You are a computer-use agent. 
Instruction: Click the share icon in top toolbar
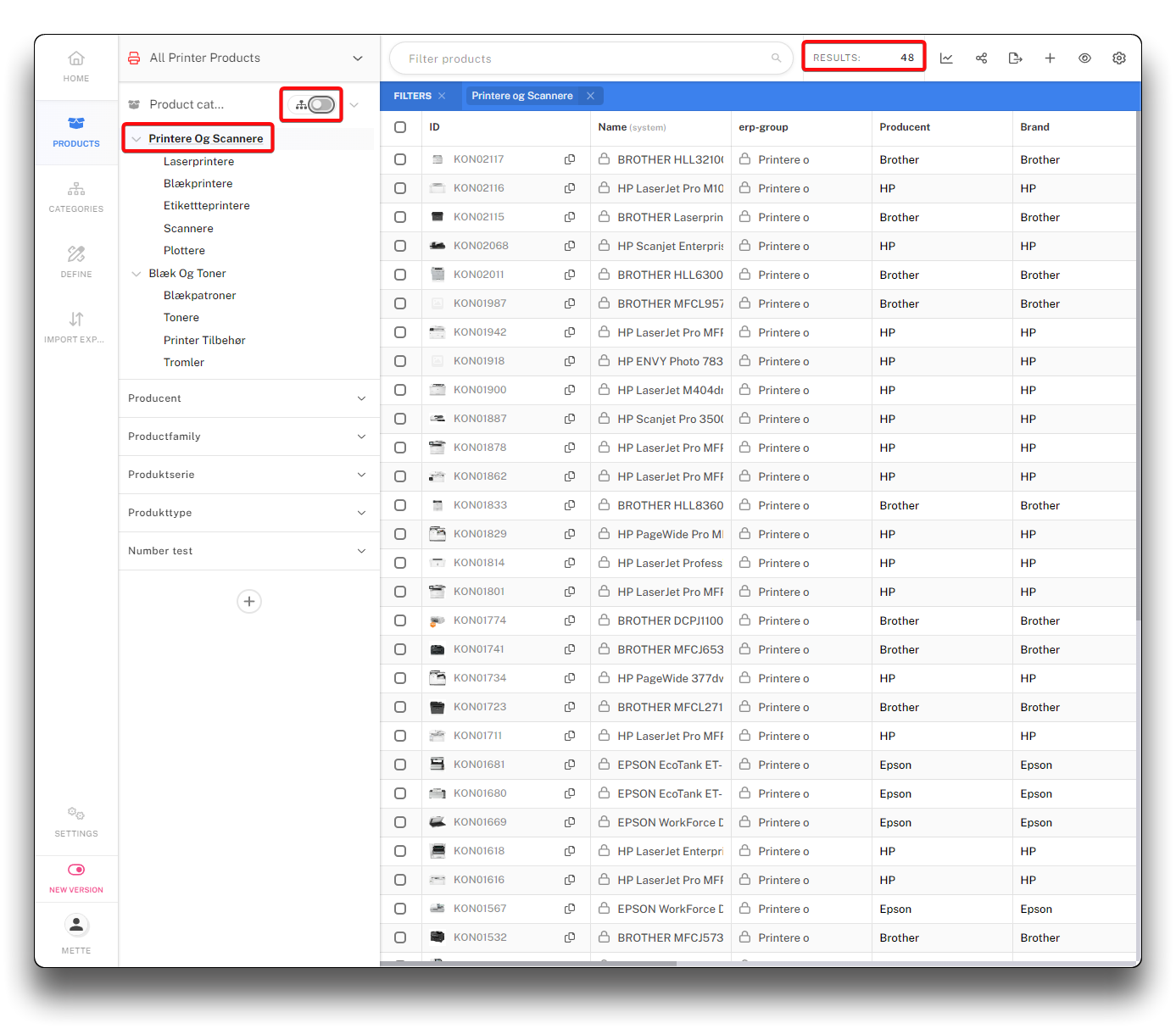point(981,58)
